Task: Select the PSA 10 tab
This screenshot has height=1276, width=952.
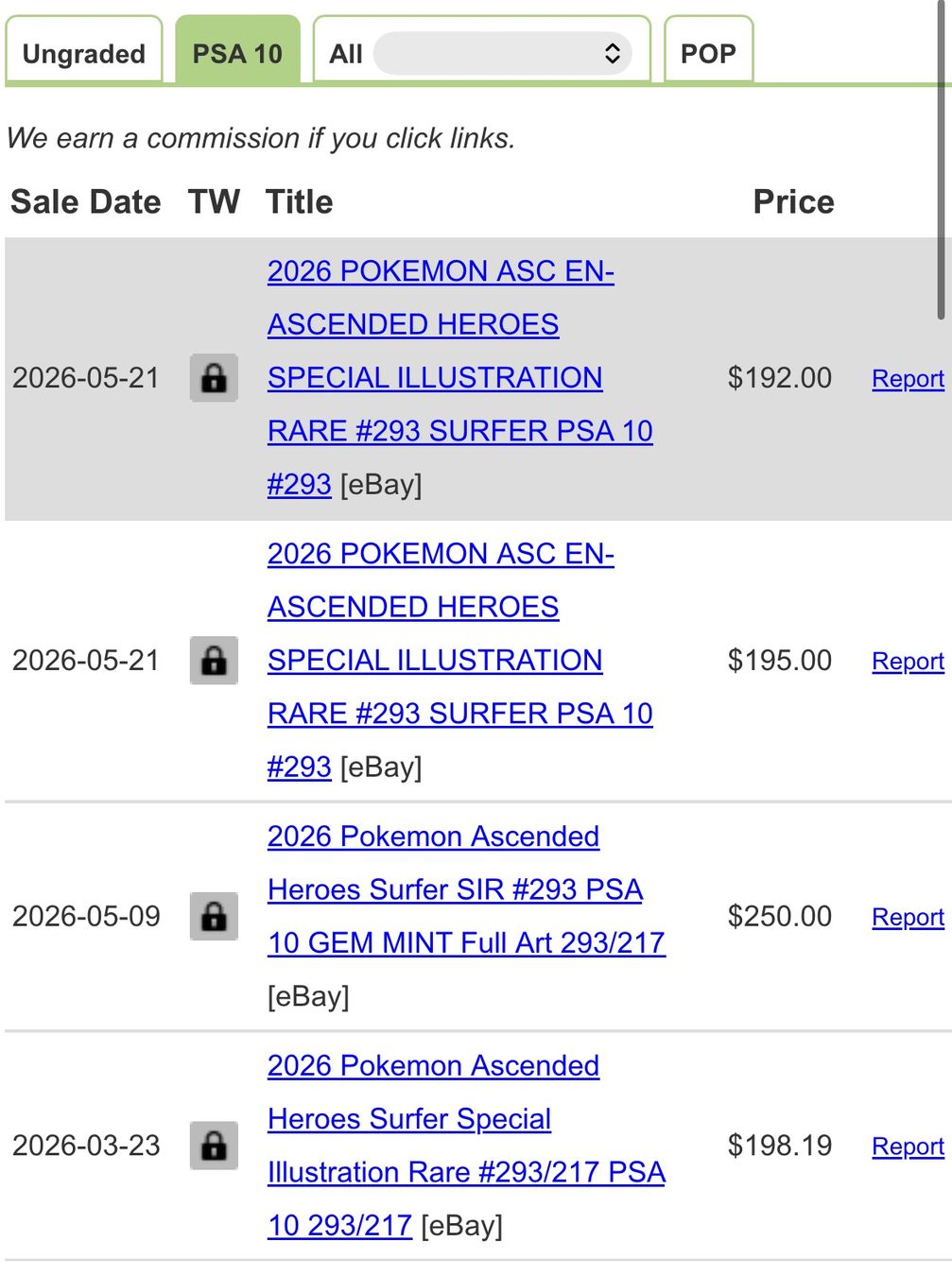Action: click(x=237, y=53)
